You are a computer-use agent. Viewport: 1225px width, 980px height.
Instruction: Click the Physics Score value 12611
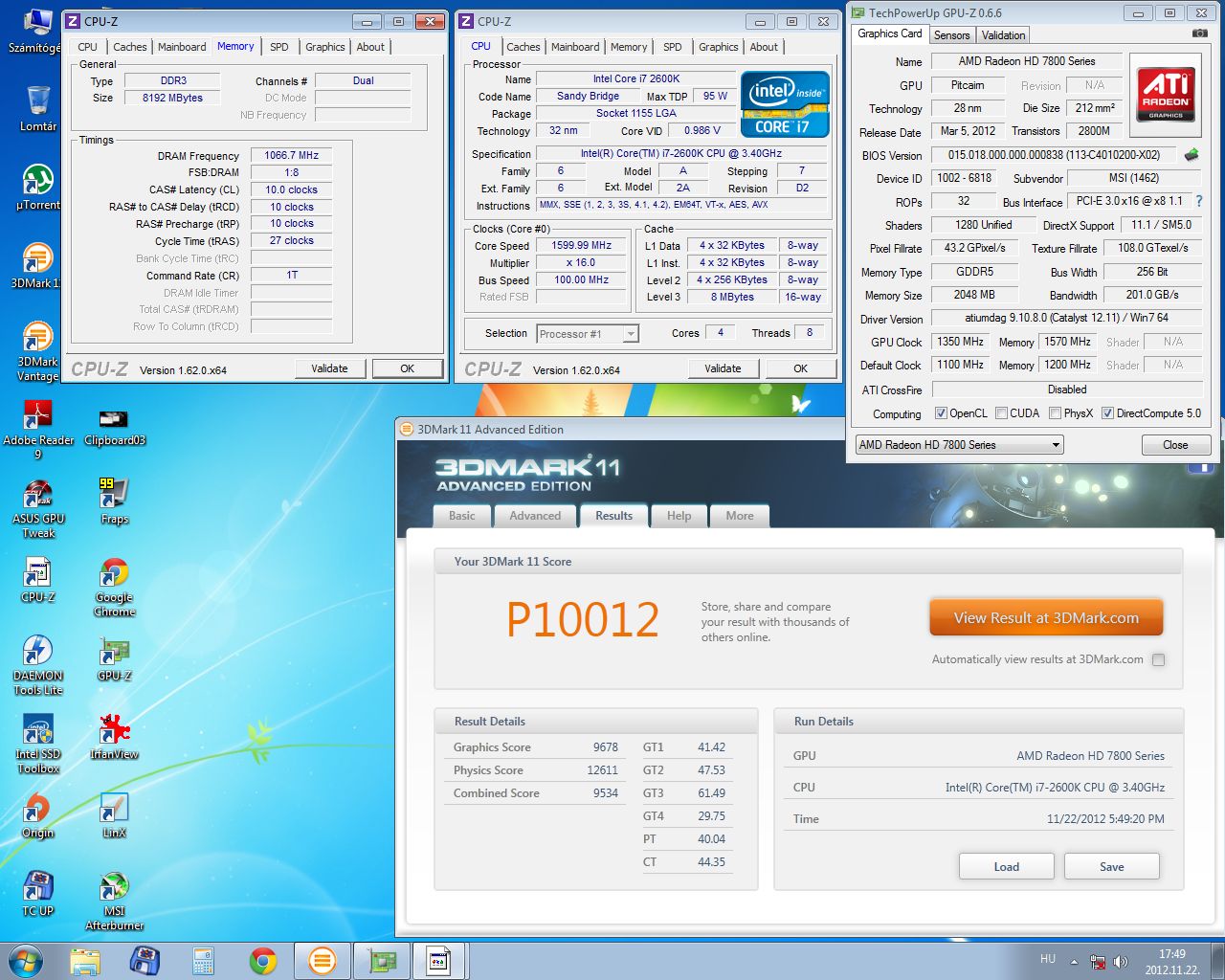coord(602,770)
